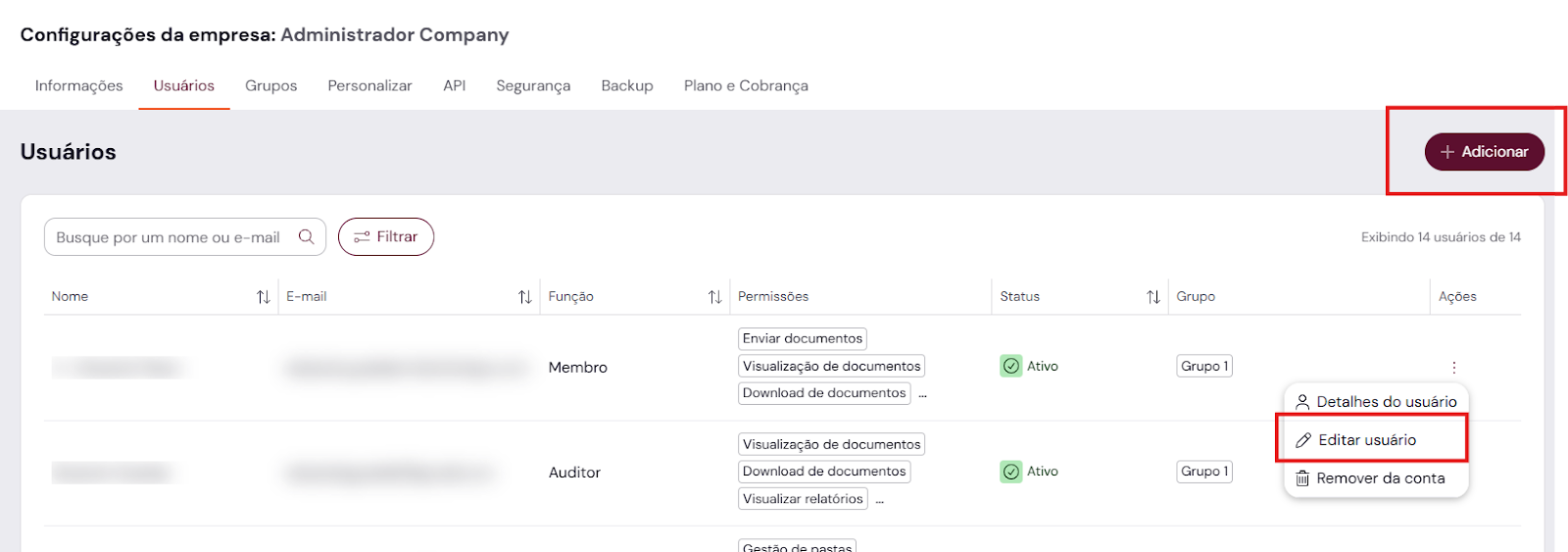Expand hidden permissions ellipsis on Membro row
This screenshot has width=1568, height=552.
(x=922, y=394)
